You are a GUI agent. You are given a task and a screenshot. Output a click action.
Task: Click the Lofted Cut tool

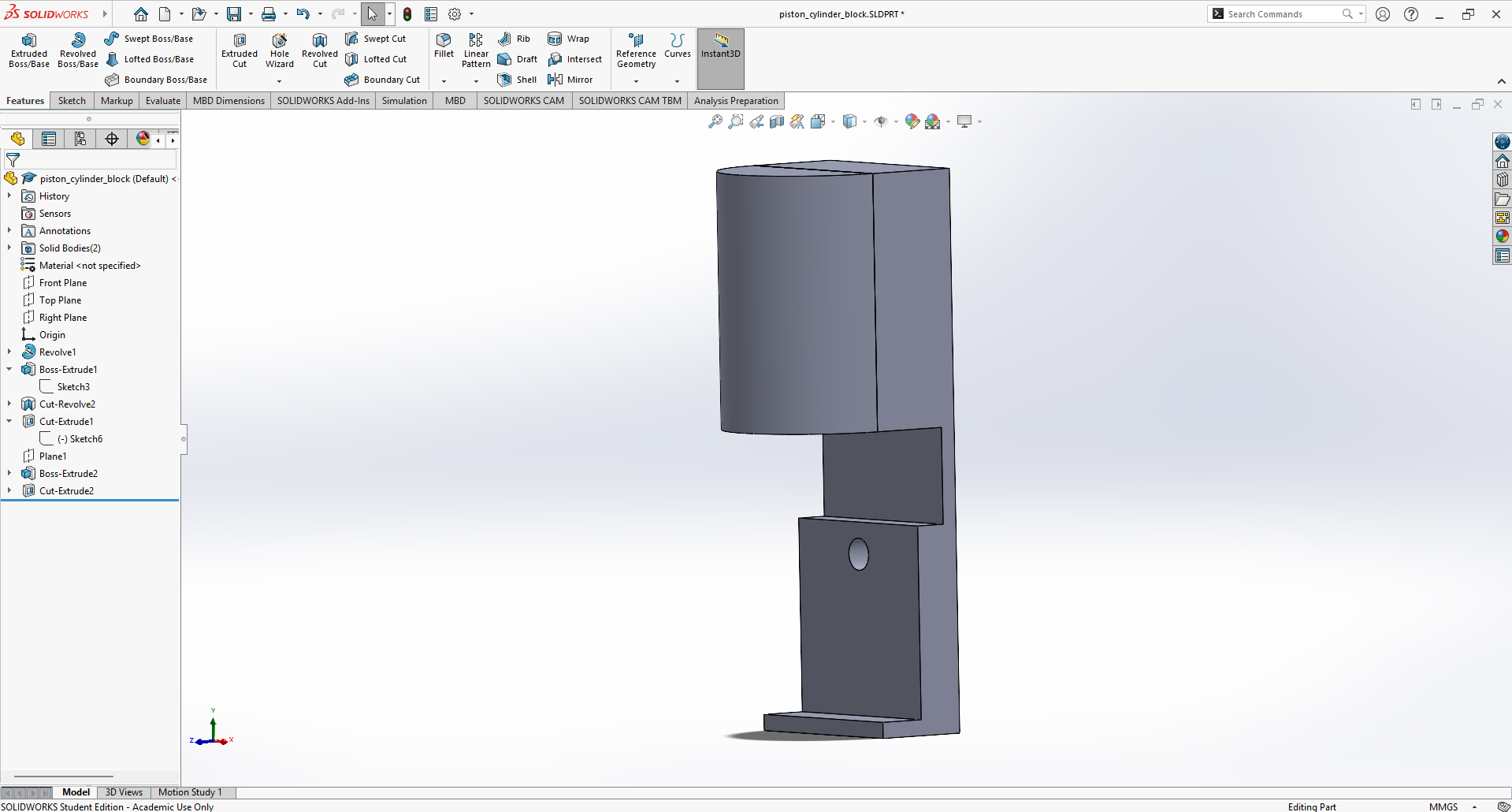click(376, 59)
